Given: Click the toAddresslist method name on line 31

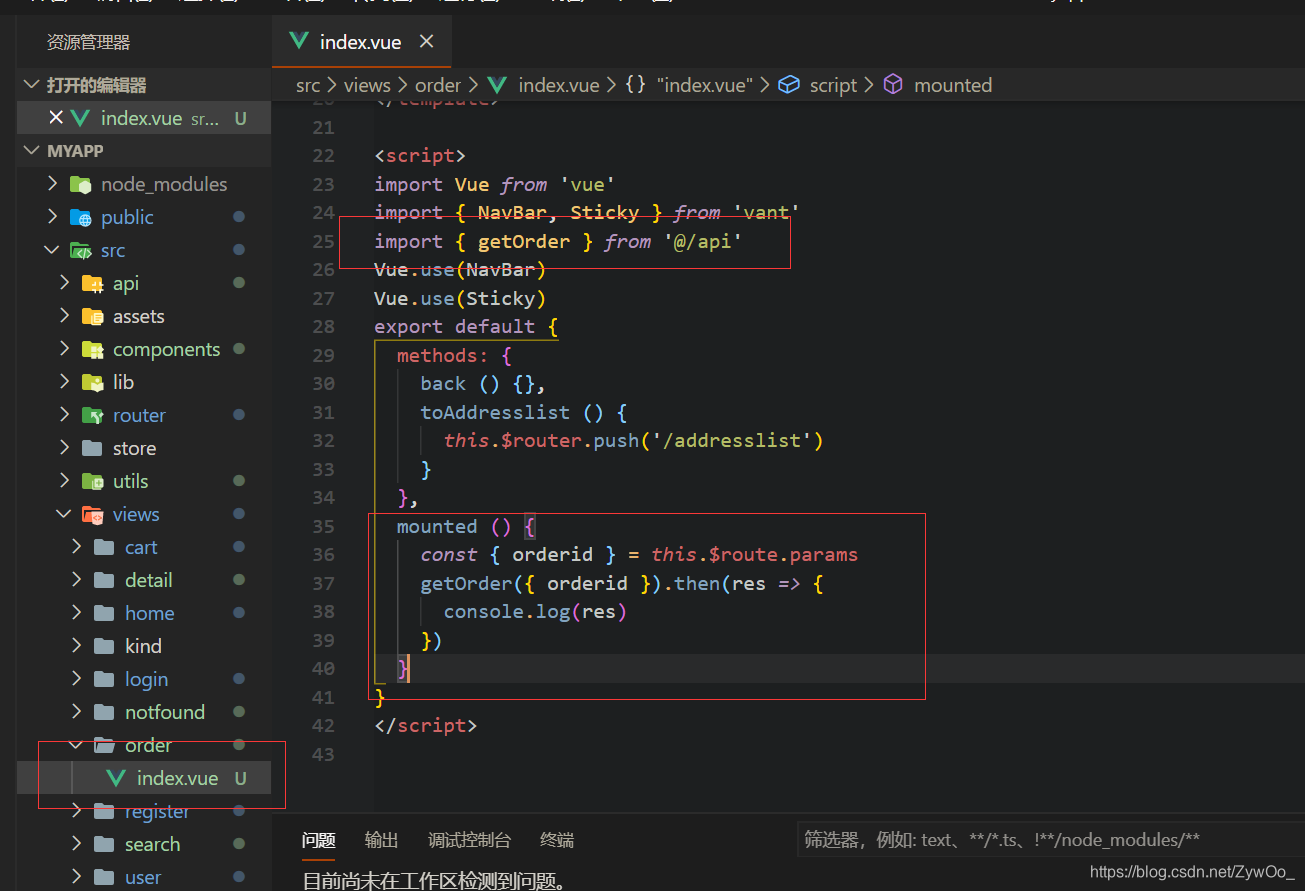Looking at the screenshot, I should (495, 412).
